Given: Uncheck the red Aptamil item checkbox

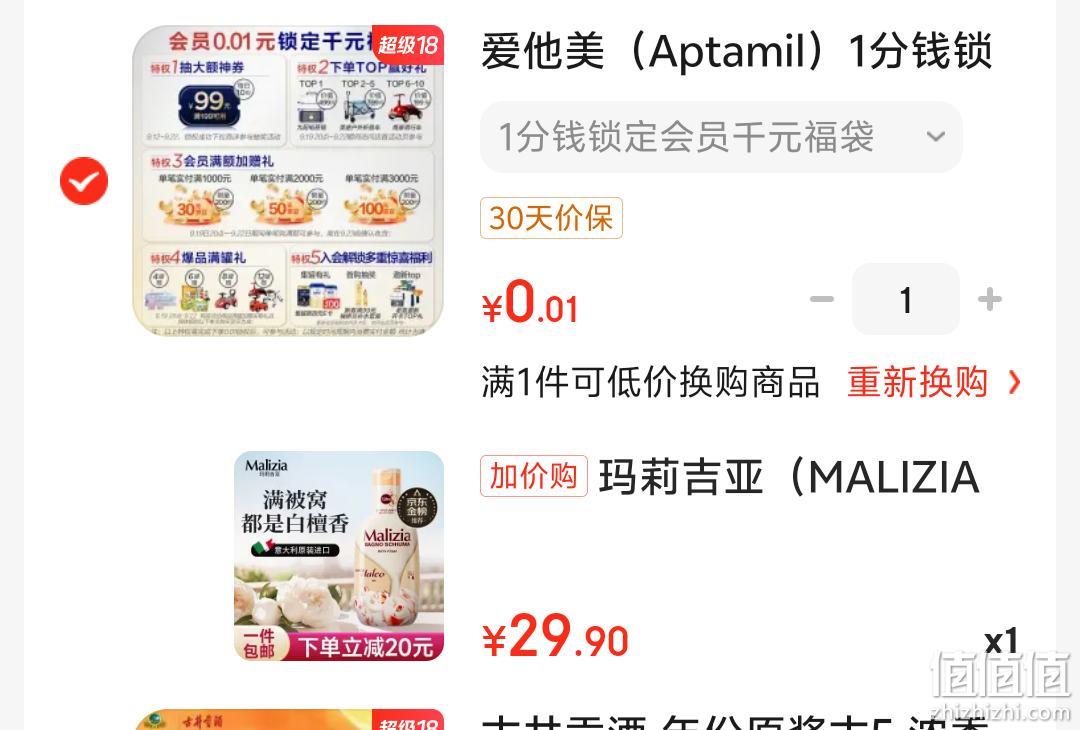Looking at the screenshot, I should coord(84,181).
